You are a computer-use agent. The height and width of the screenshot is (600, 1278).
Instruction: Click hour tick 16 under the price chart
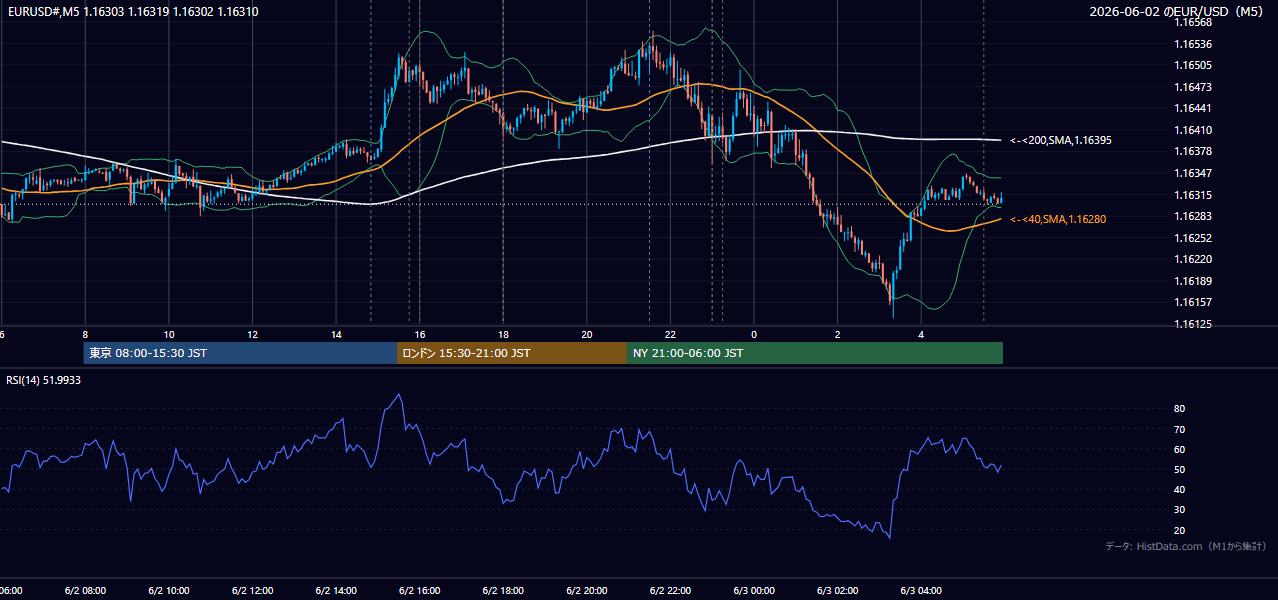[x=420, y=334]
